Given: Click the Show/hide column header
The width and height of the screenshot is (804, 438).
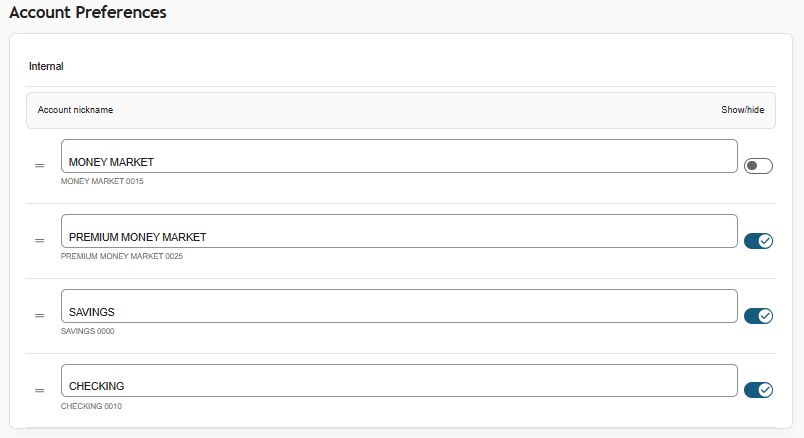Looking at the screenshot, I should [742, 110].
